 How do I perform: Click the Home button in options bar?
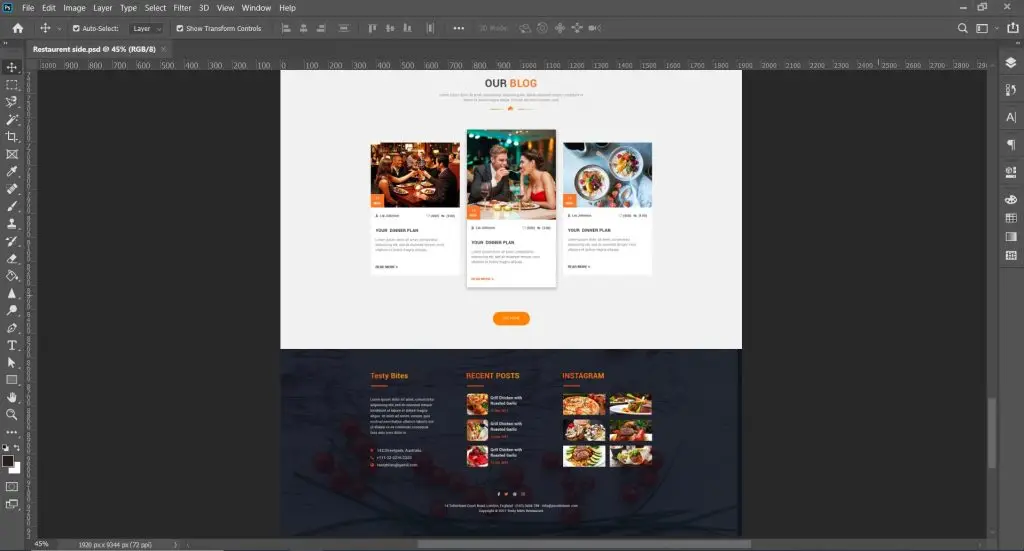(x=17, y=28)
